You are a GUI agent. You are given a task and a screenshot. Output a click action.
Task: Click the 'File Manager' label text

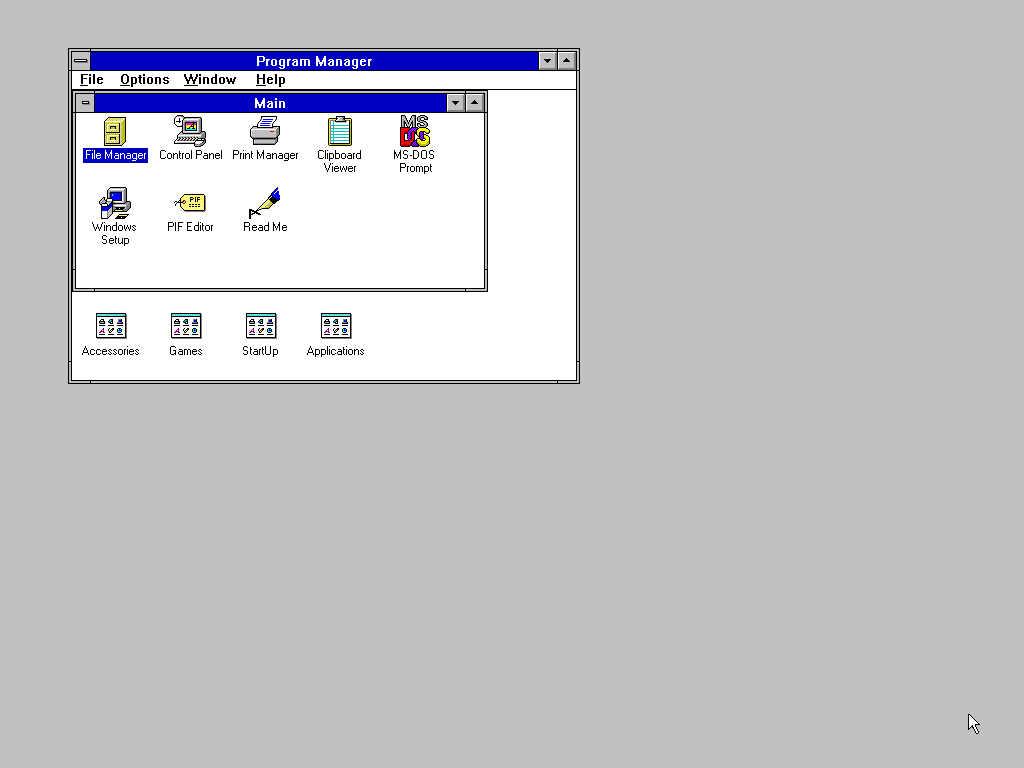[x=116, y=155]
